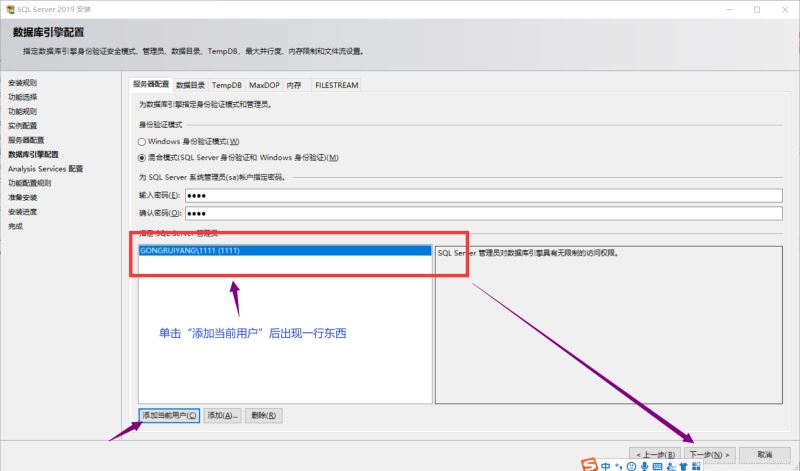Toggle the 中 Chinese/English mode icon
800x471 pixels.
[606, 466]
